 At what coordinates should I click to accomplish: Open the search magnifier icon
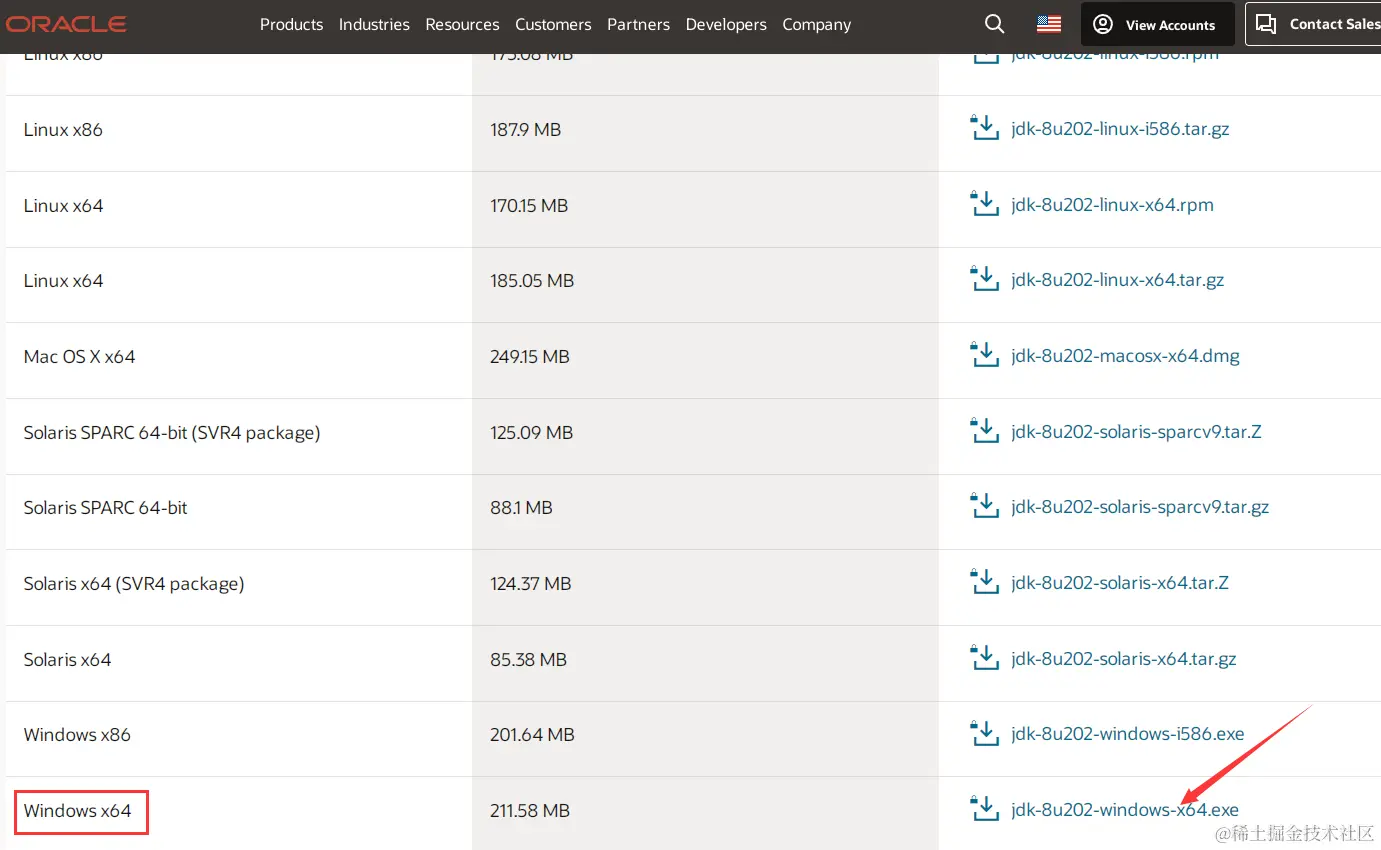994,24
